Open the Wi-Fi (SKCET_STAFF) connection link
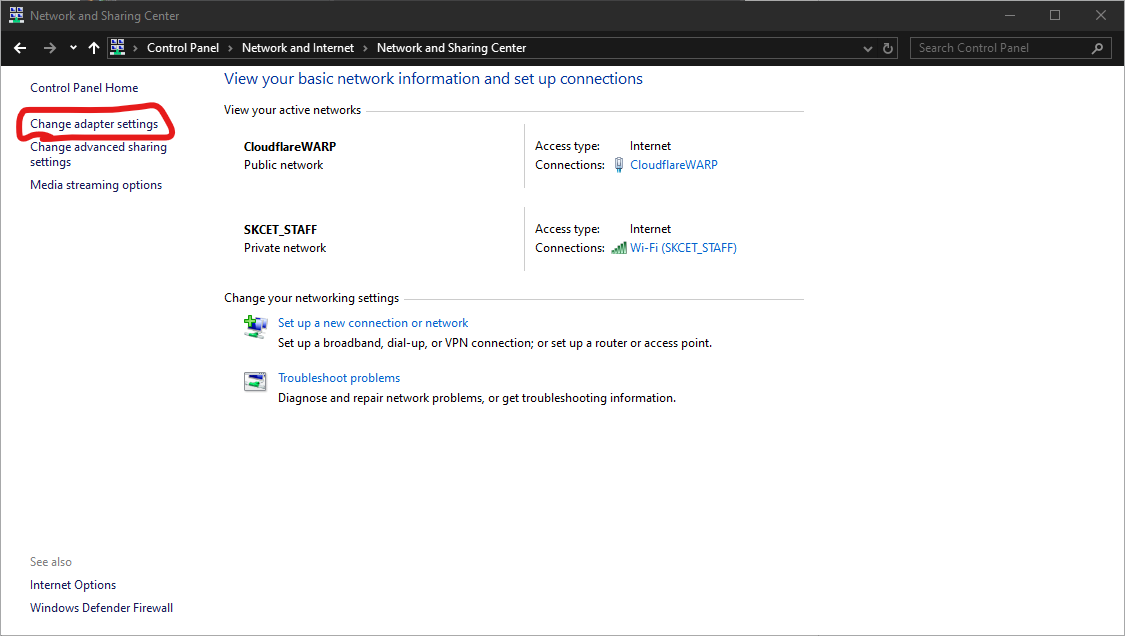The width and height of the screenshot is (1125, 636). 683,248
